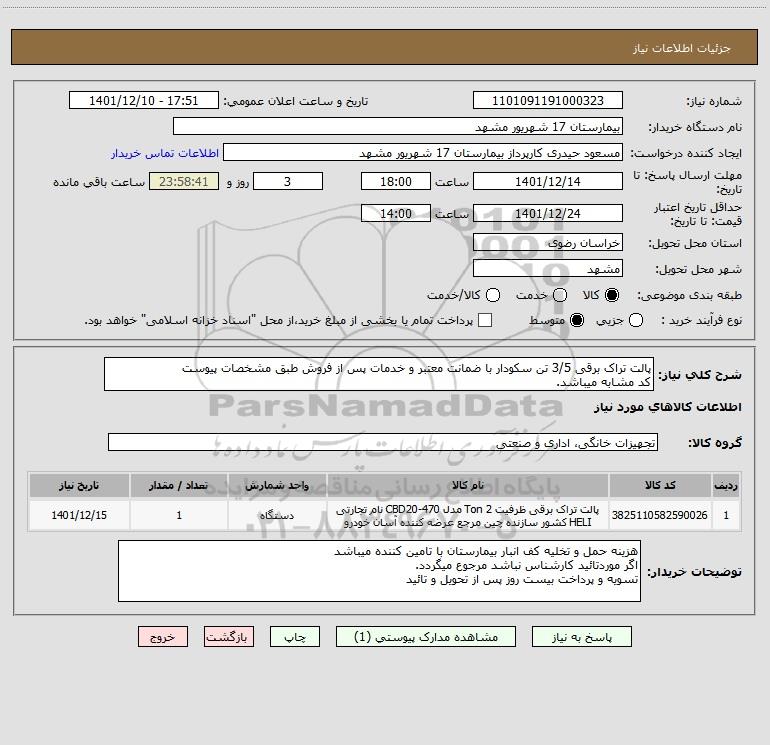Select the خدمت radio button
This screenshot has height=745, width=770.
(x=560, y=295)
